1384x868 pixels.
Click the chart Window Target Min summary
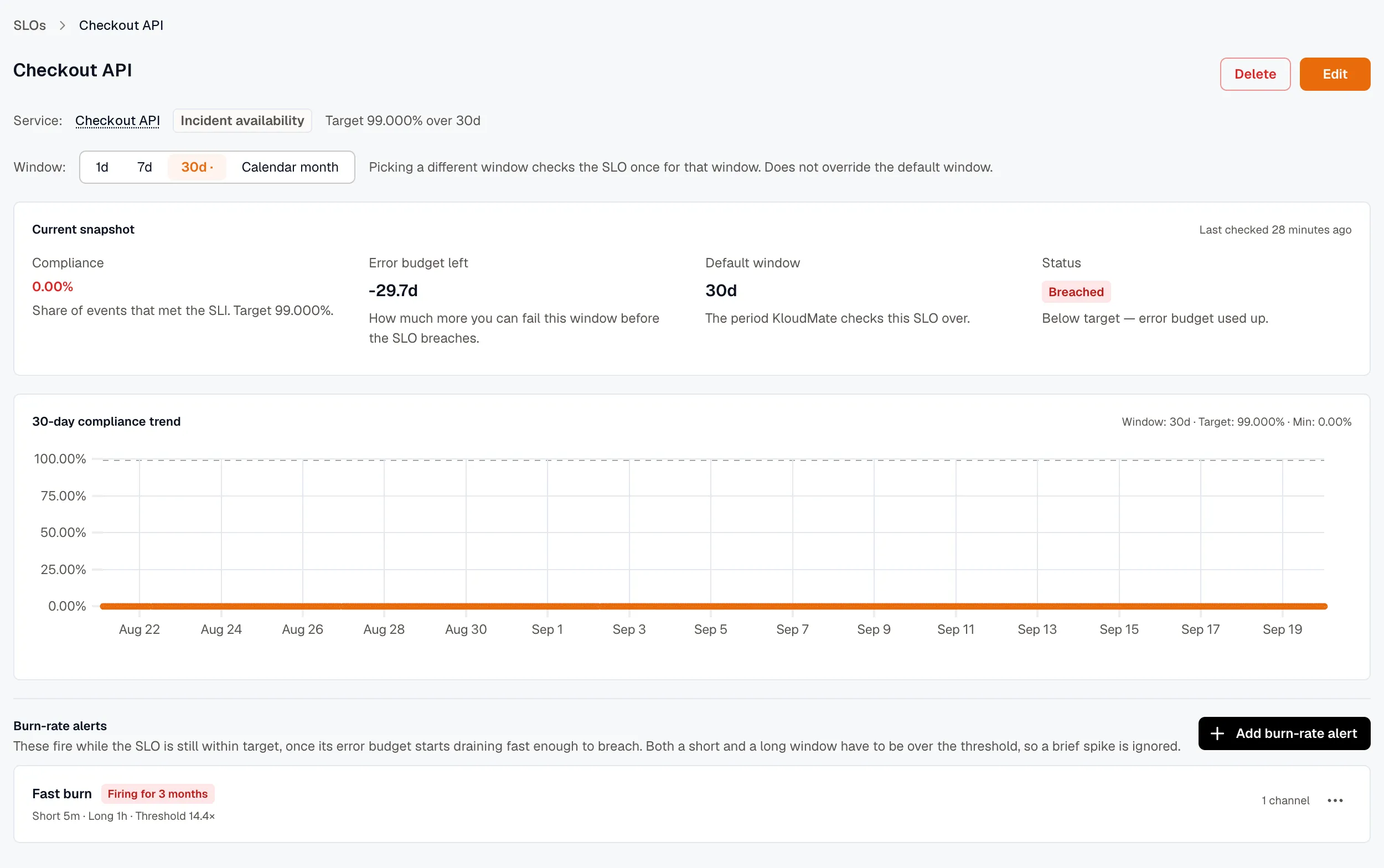(1237, 422)
